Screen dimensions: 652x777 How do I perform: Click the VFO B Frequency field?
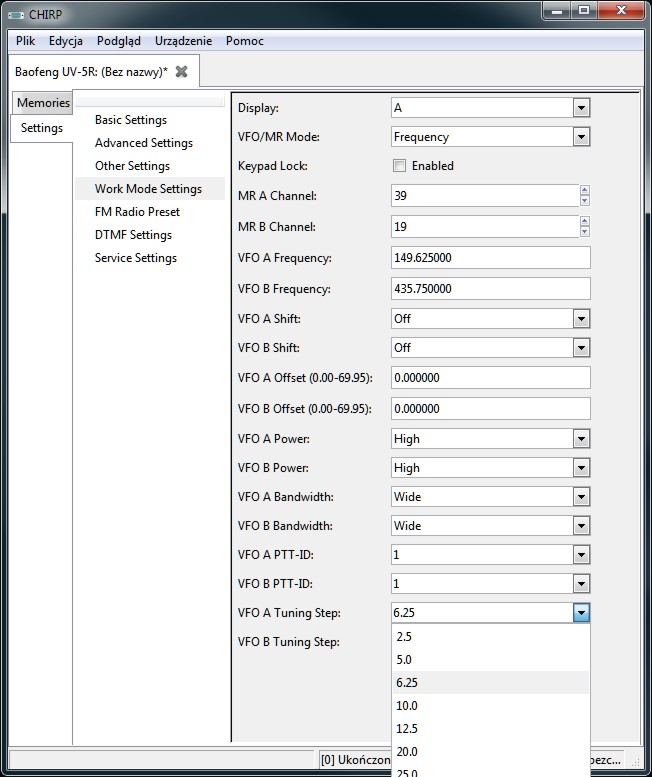pos(490,288)
